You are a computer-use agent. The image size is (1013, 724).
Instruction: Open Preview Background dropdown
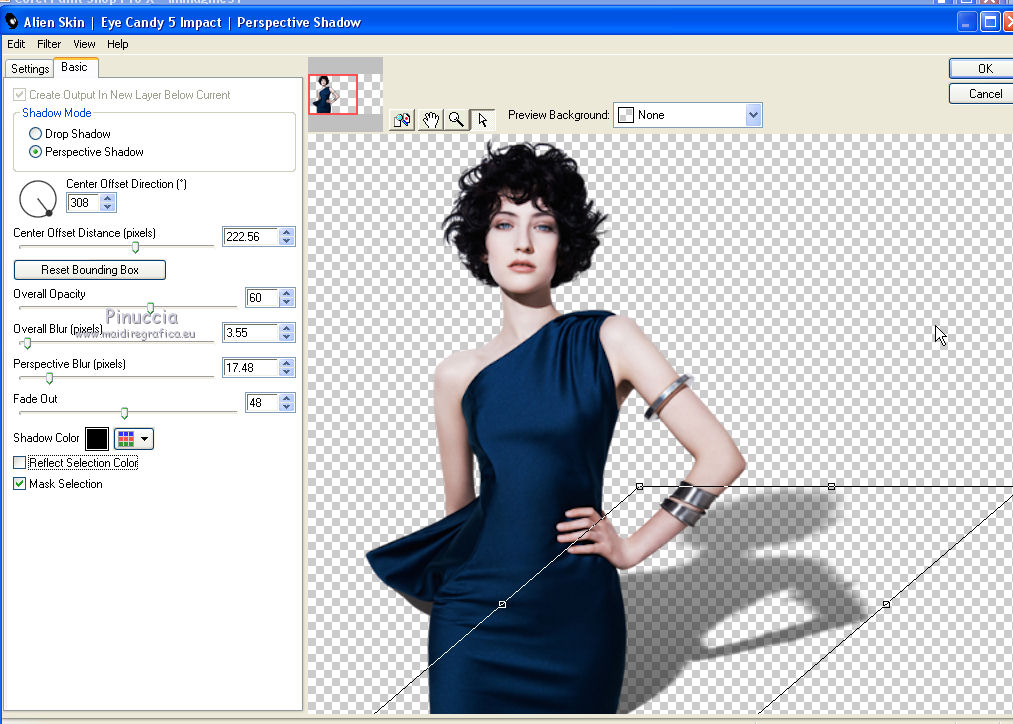753,115
